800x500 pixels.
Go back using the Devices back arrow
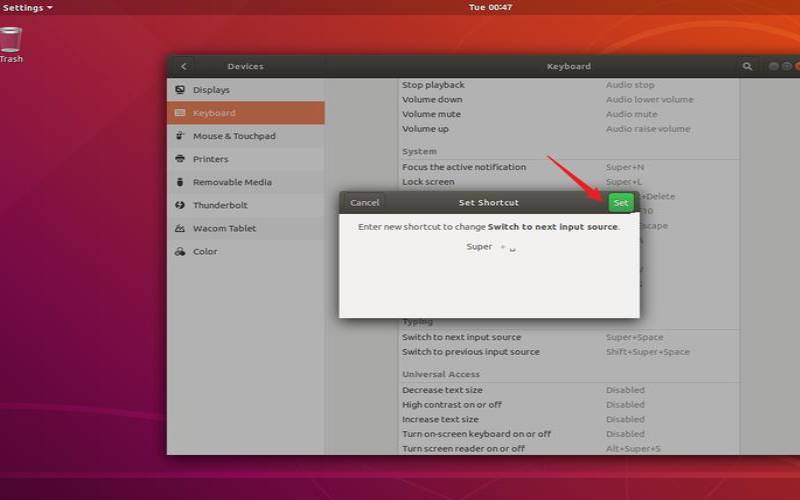click(x=184, y=66)
